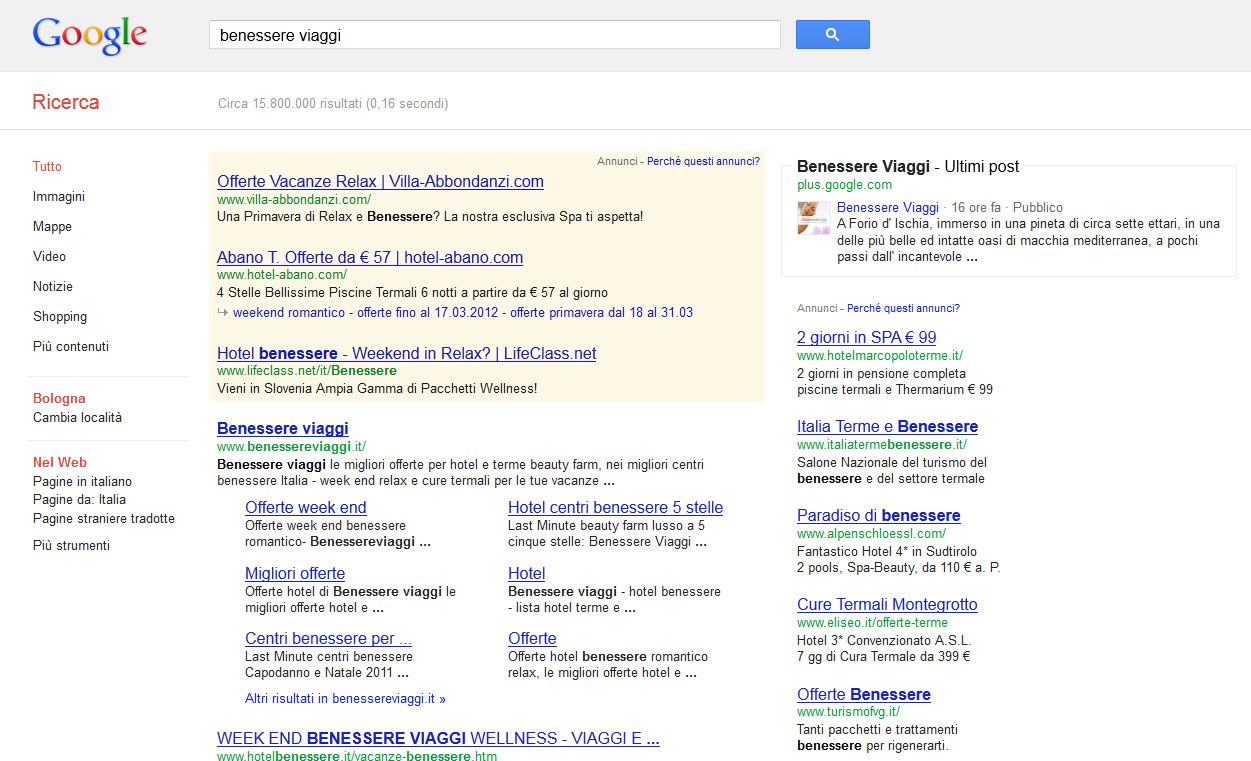Expand 'Più strumenti' options

(x=71, y=546)
